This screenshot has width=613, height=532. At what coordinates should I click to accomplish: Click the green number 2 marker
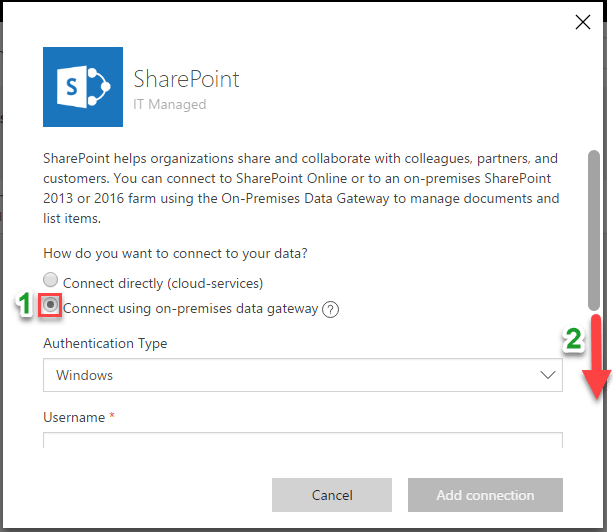[572, 340]
